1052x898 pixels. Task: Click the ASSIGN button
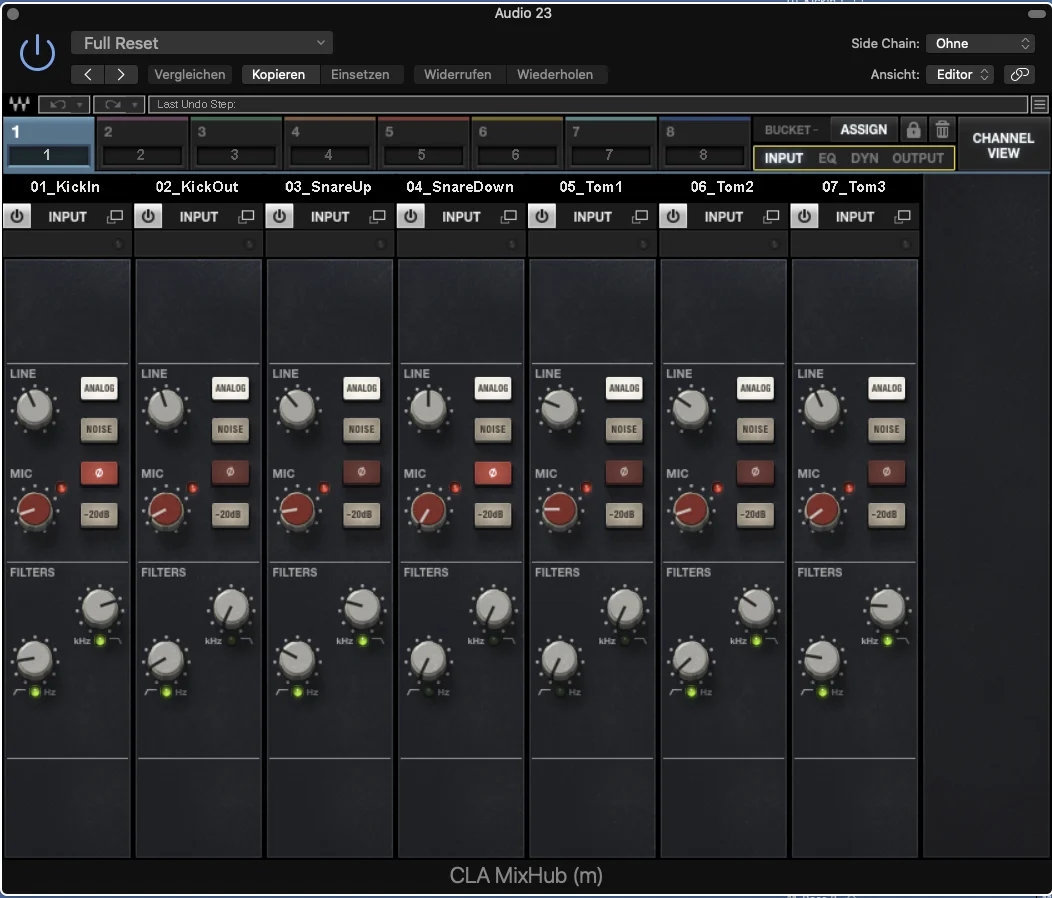tap(864, 130)
